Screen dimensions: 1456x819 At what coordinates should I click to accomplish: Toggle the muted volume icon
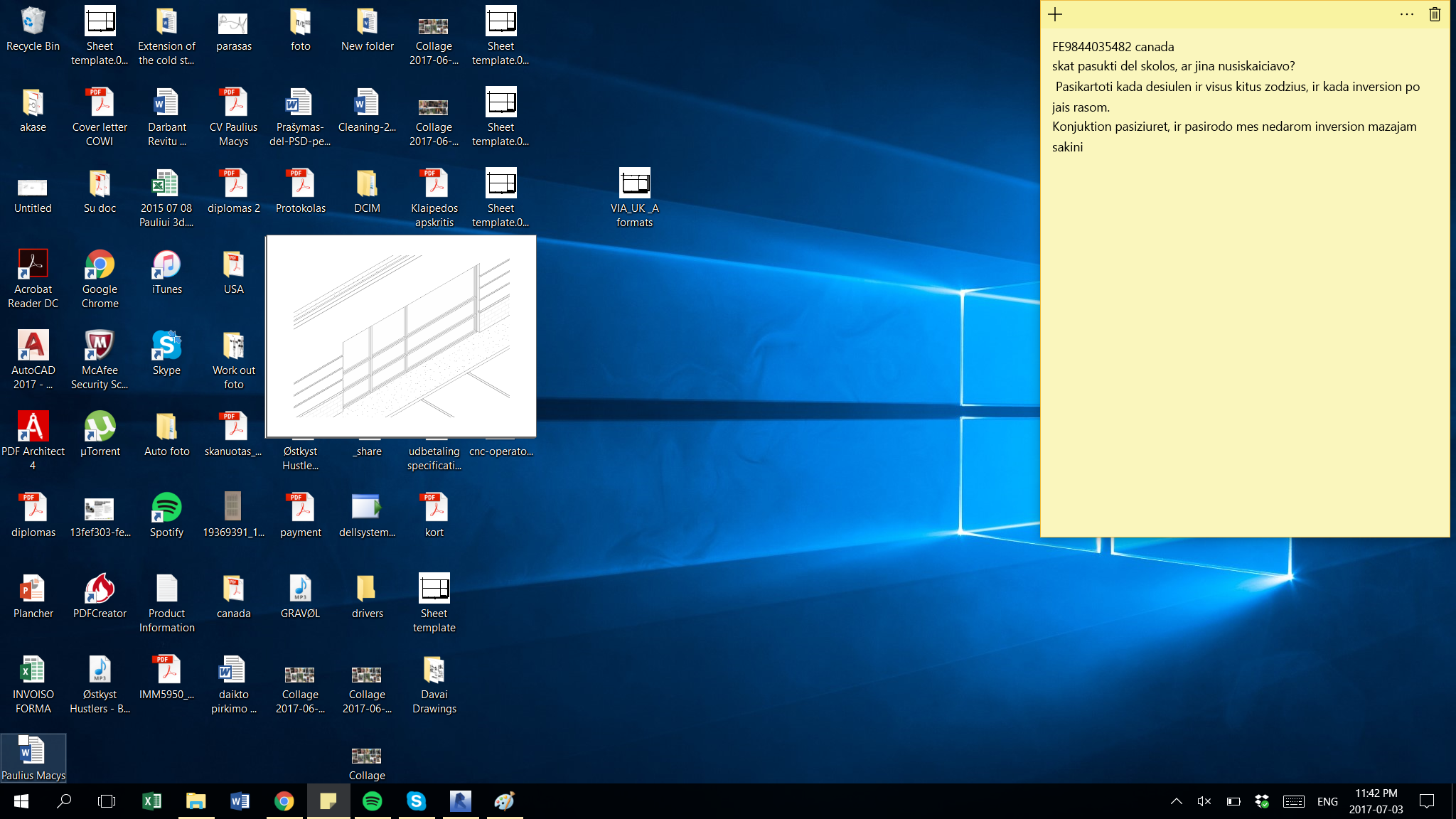[x=1204, y=801]
